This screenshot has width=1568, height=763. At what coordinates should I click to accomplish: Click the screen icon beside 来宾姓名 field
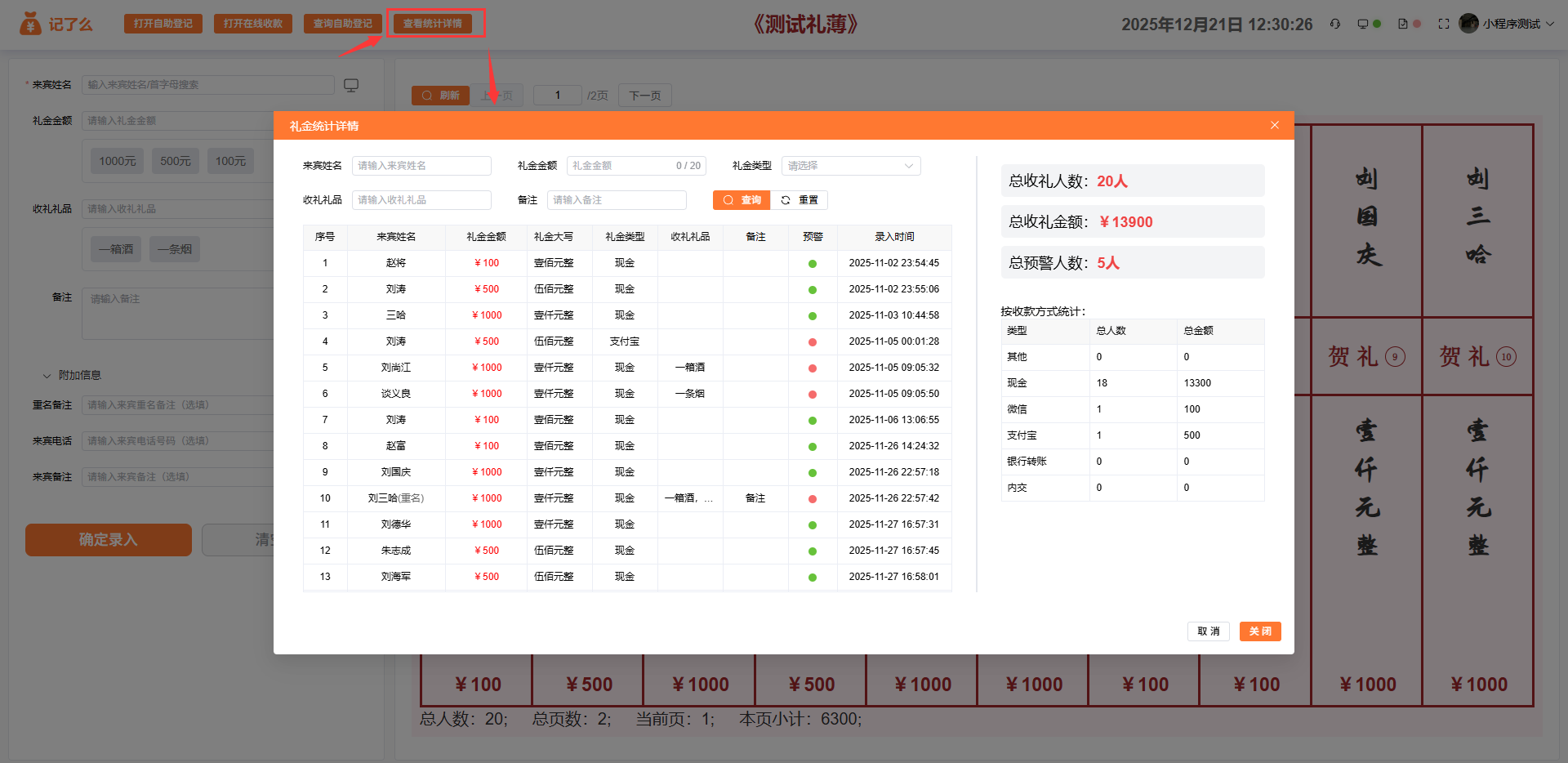pyautogui.click(x=351, y=85)
